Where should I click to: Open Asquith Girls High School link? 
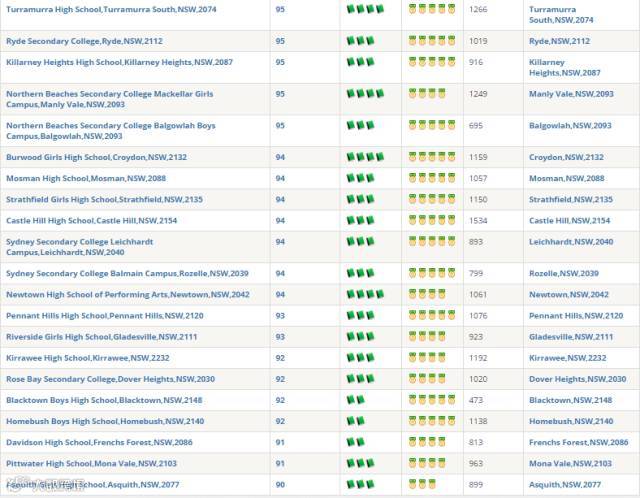click(x=93, y=485)
